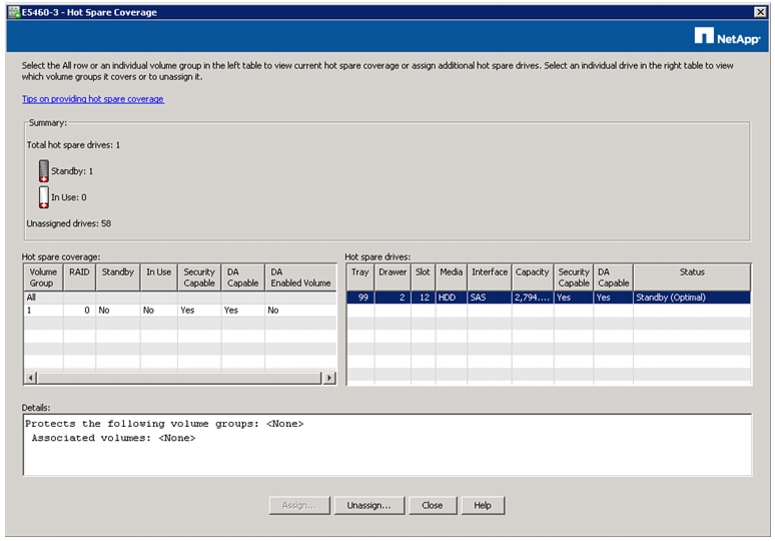Click 'Unassigned drives: 58' text
This screenshot has width=775, height=541.
[69, 223]
